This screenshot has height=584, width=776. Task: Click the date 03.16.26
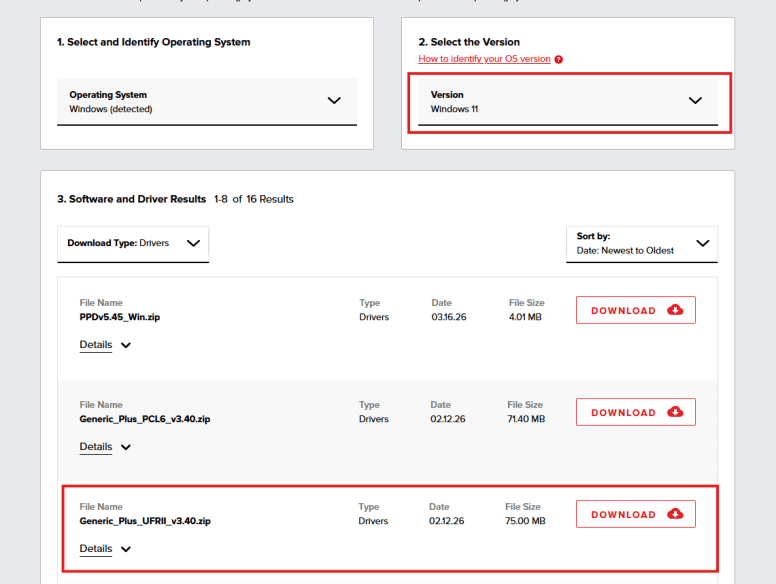[449, 317]
